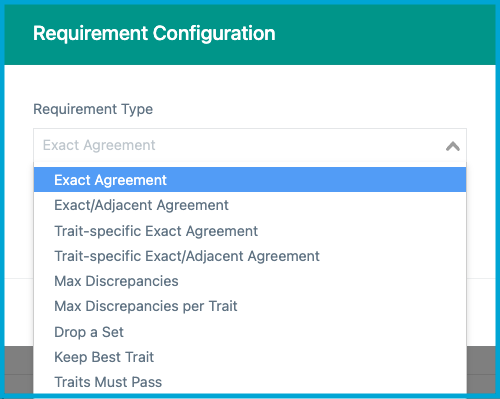Choose Keep Best Trait requirement
The width and height of the screenshot is (500, 399).
[250, 357]
